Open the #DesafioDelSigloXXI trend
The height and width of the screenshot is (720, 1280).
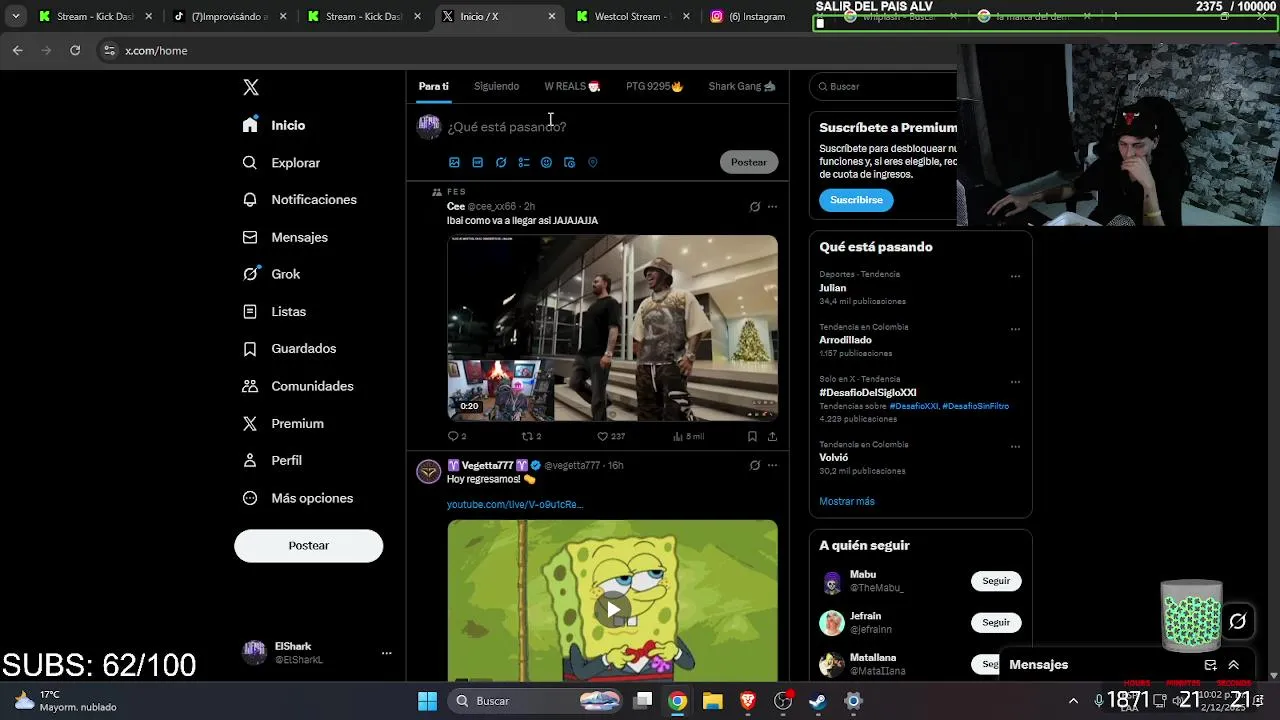point(867,393)
